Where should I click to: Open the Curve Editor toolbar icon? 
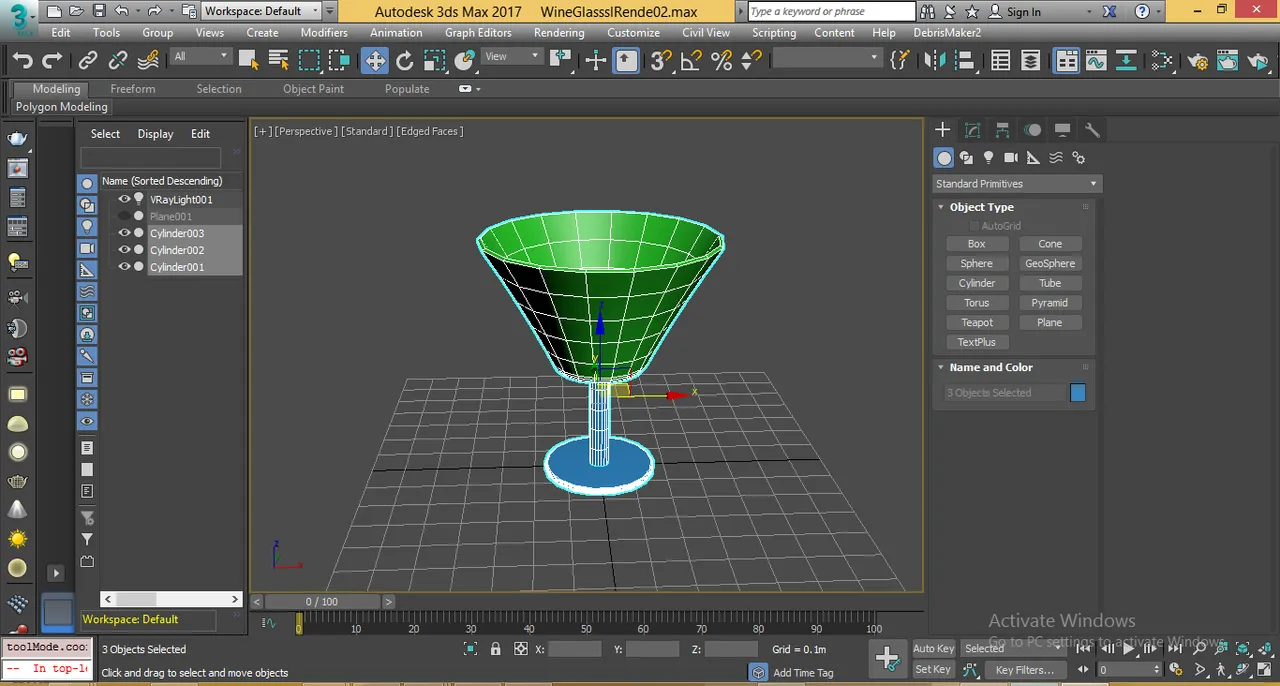[x=1097, y=61]
